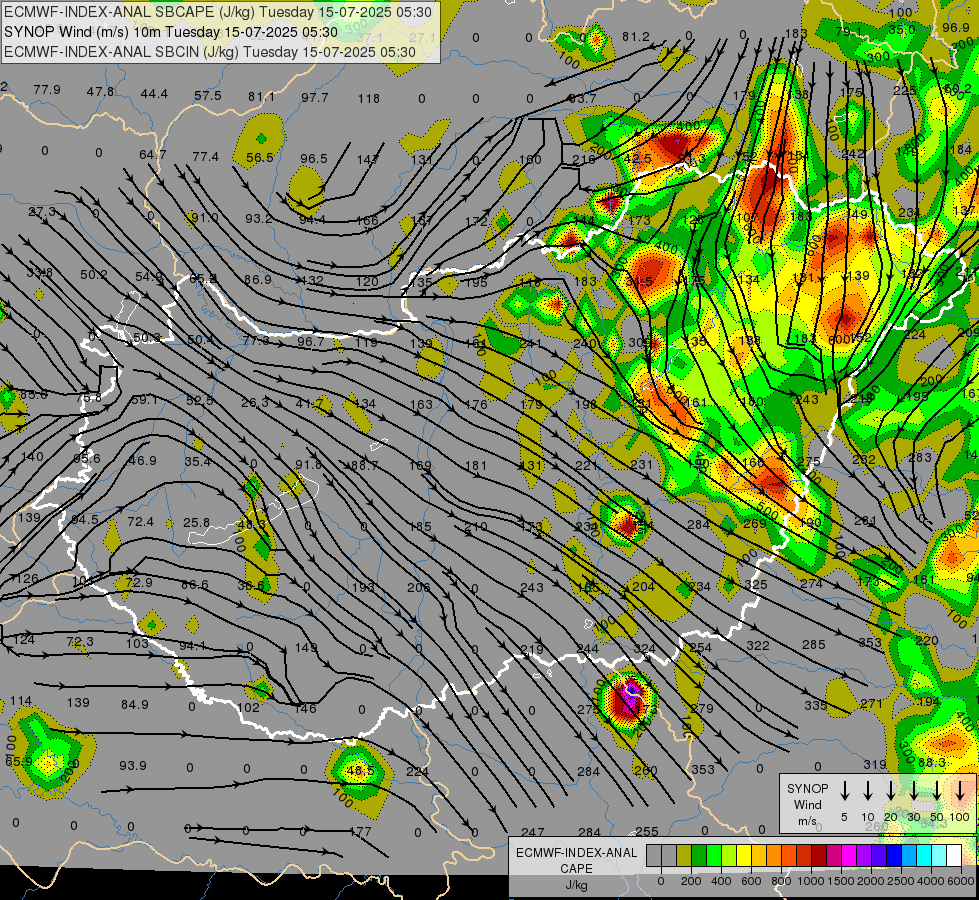Click the 319 value on the map
This screenshot has width=979, height=900.
(x=875, y=764)
